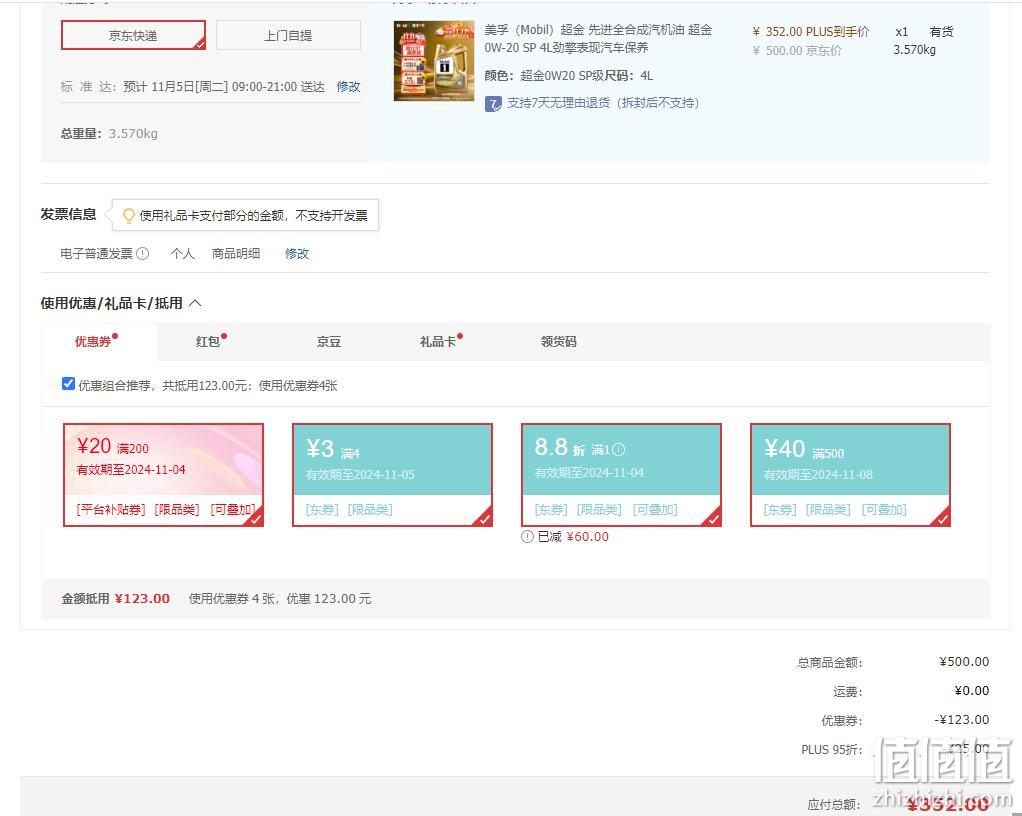Switch to the 礼品卡 tab

(437, 342)
